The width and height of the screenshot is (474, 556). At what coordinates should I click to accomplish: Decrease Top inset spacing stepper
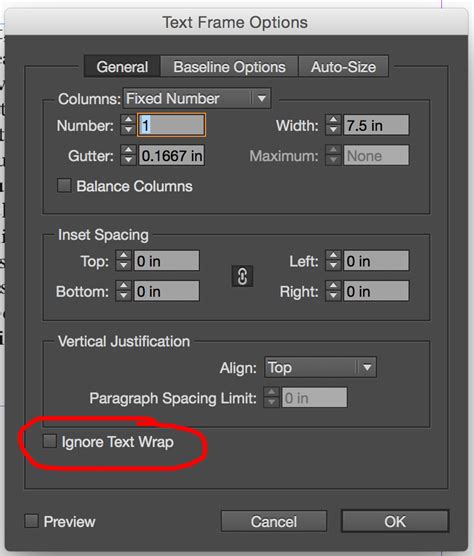[123, 266]
